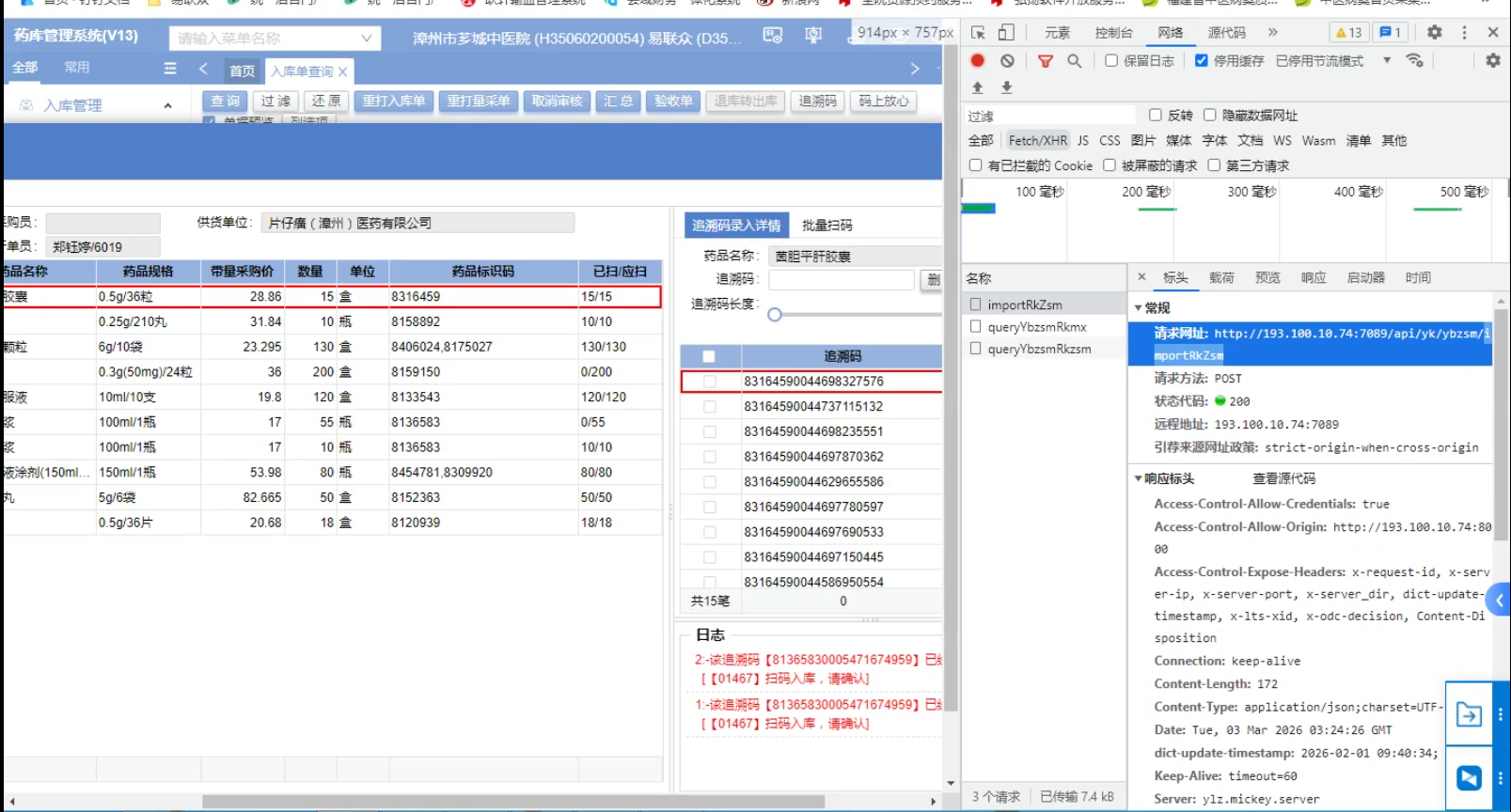Open the 首页 tab

pos(243,70)
